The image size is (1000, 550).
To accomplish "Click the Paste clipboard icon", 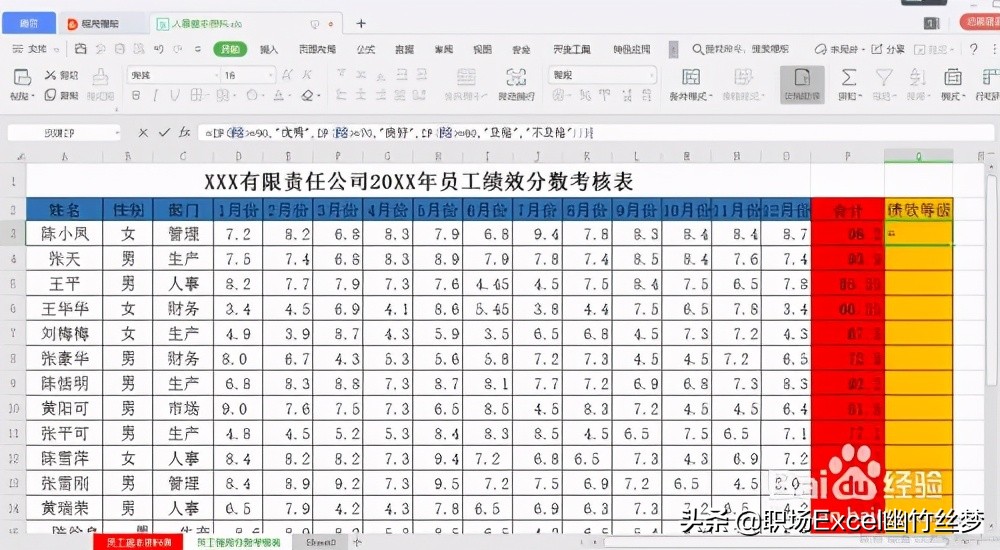I will coord(22,78).
